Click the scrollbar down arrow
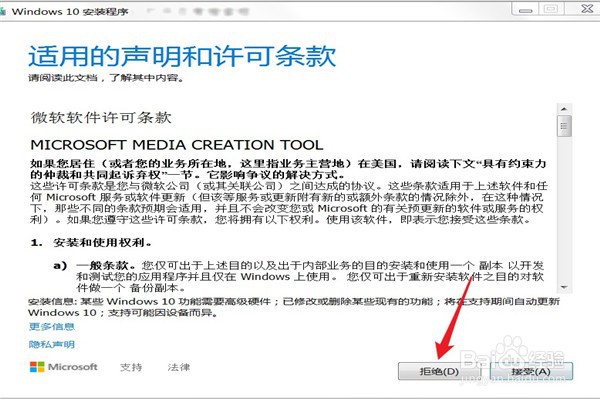The width and height of the screenshot is (600, 400). [x=564, y=287]
